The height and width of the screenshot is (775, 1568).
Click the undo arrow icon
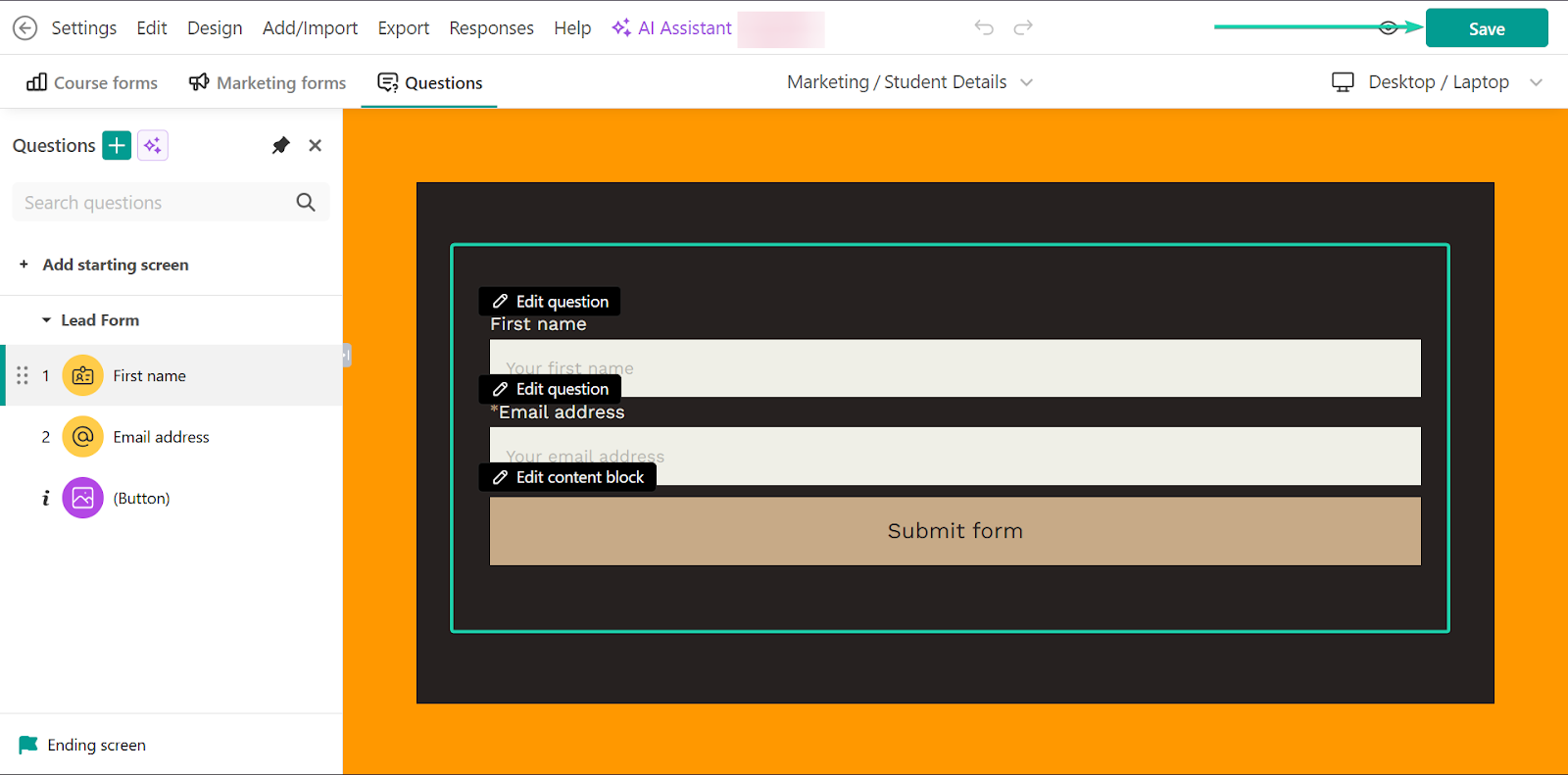984,27
